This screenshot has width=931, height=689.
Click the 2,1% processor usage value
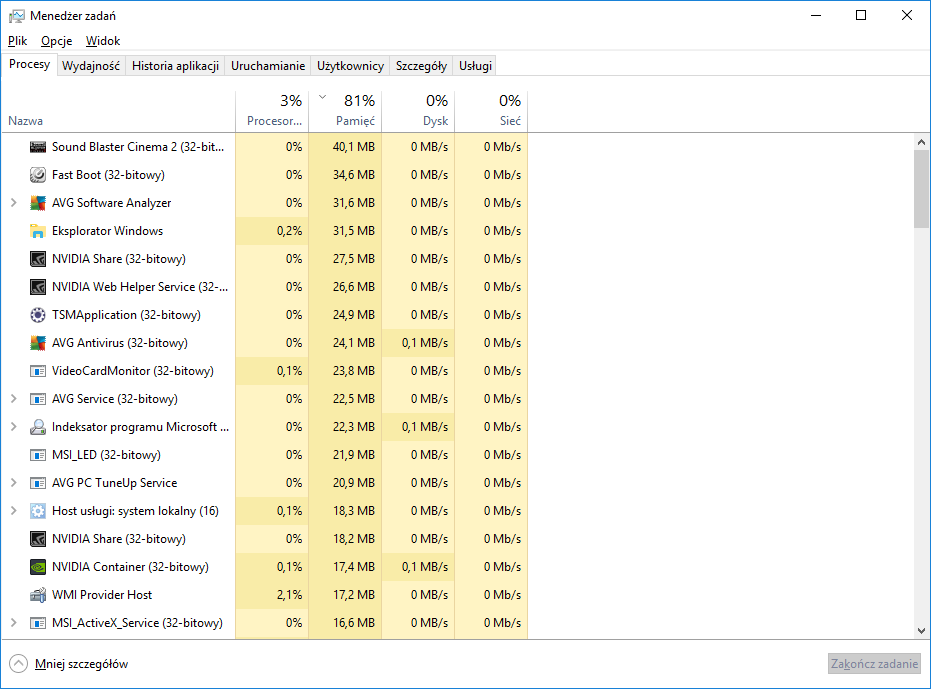click(289, 595)
